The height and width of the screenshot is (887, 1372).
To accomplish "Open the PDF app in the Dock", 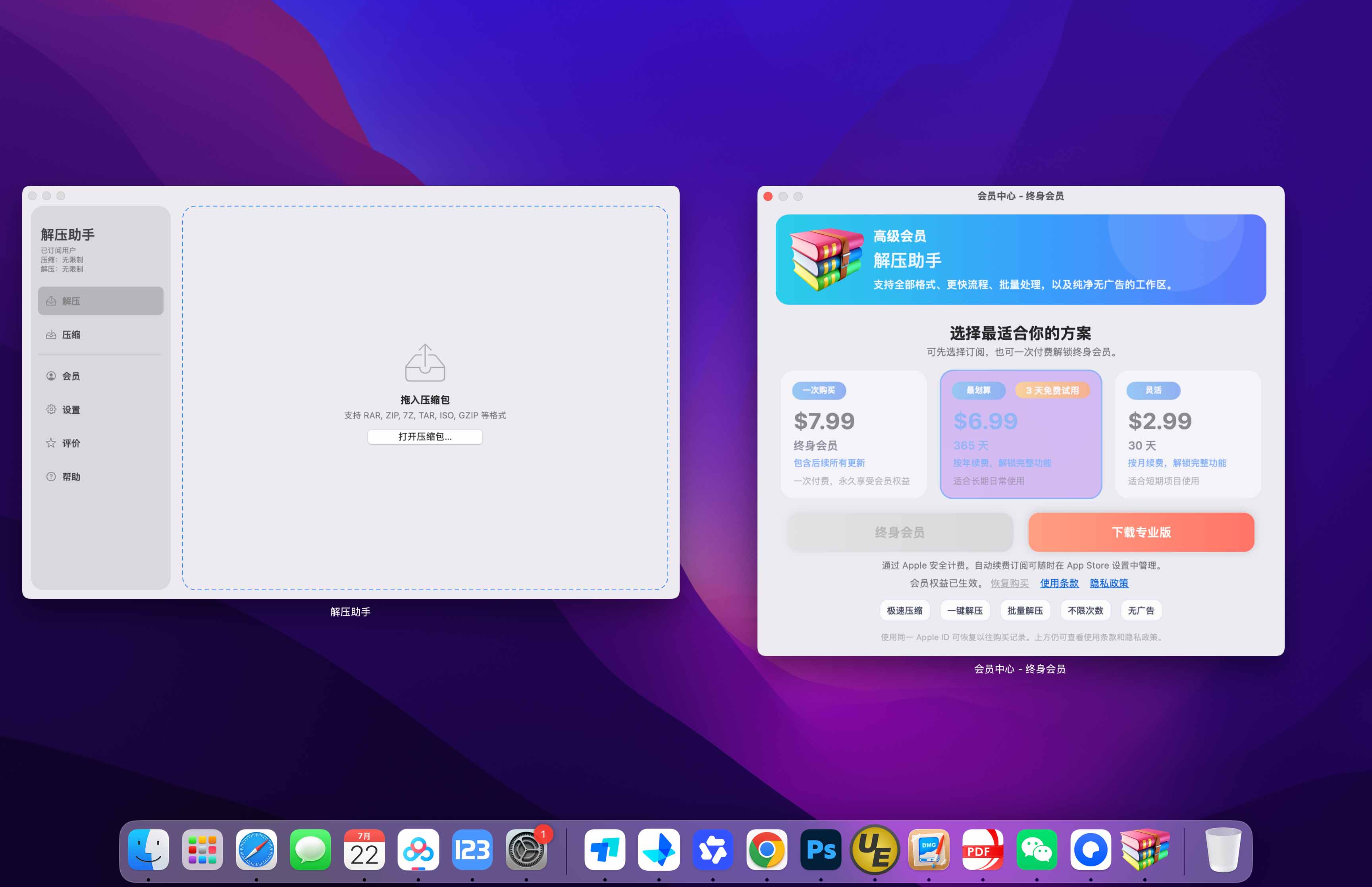I will tap(983, 850).
